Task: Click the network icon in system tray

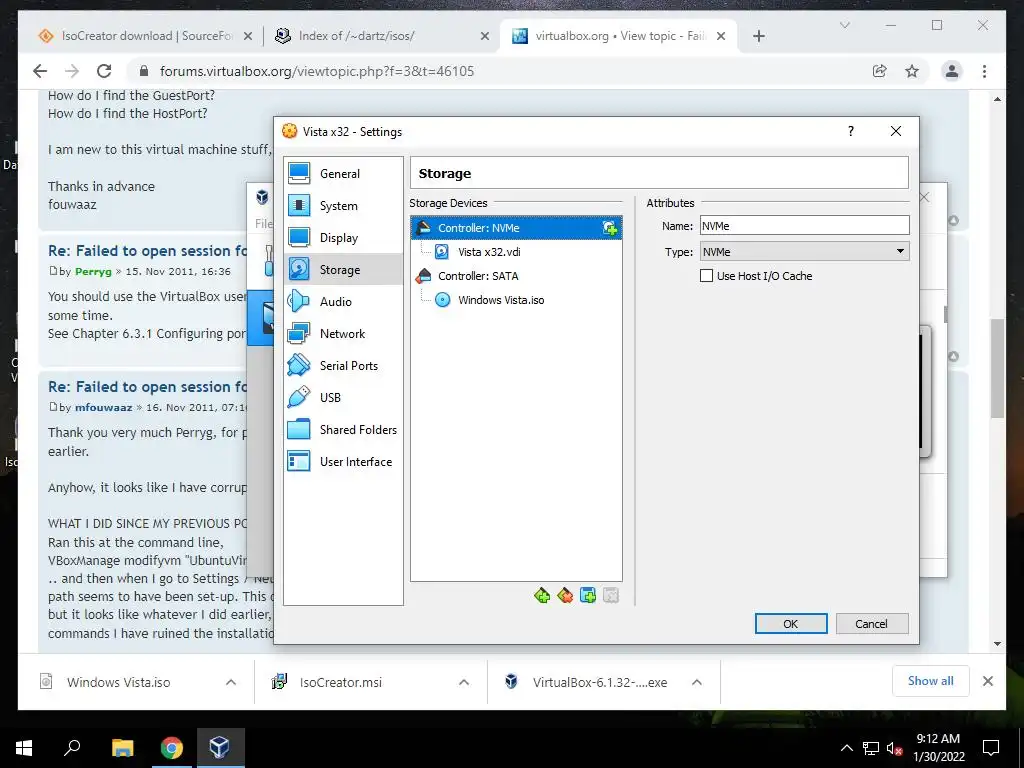Action: click(871, 748)
